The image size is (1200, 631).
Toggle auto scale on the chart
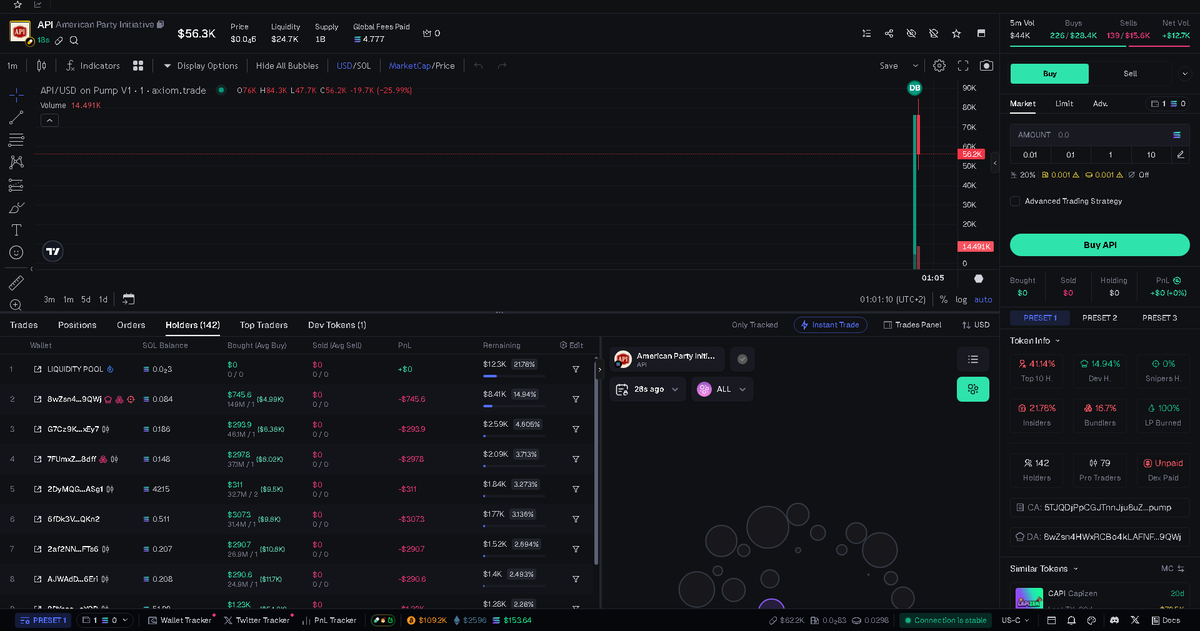[984, 299]
